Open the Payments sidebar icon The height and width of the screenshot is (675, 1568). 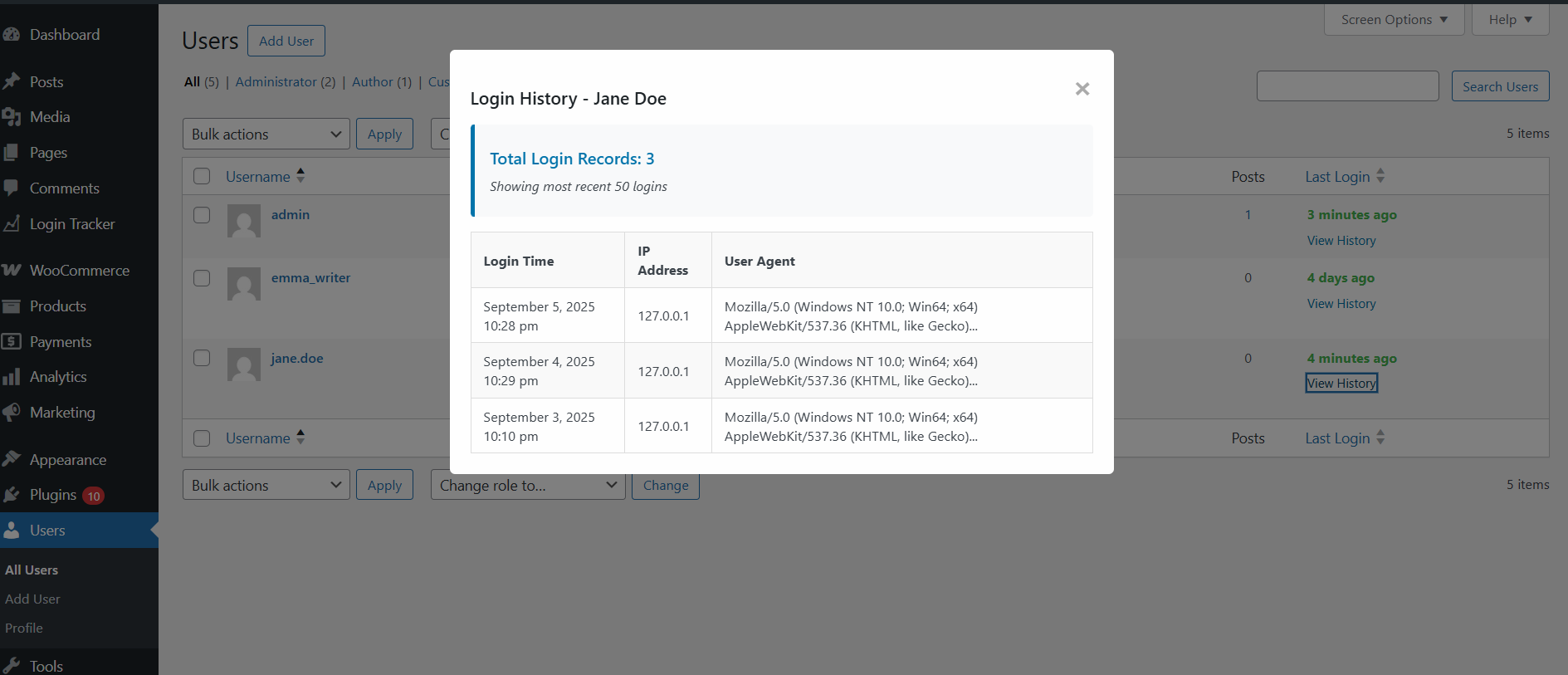pyautogui.click(x=13, y=341)
